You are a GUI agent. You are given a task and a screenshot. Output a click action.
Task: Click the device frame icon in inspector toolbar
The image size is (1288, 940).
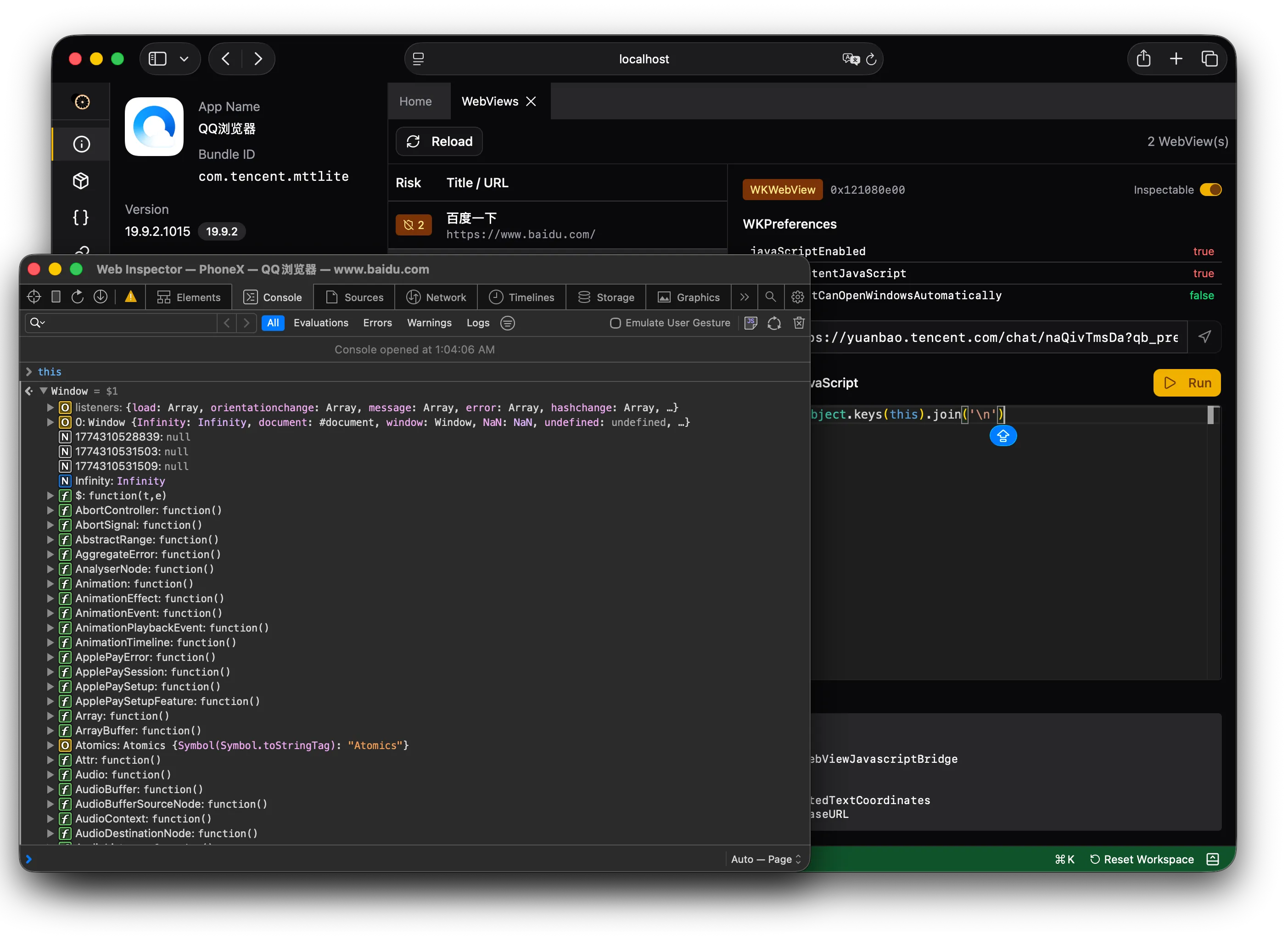[55, 297]
